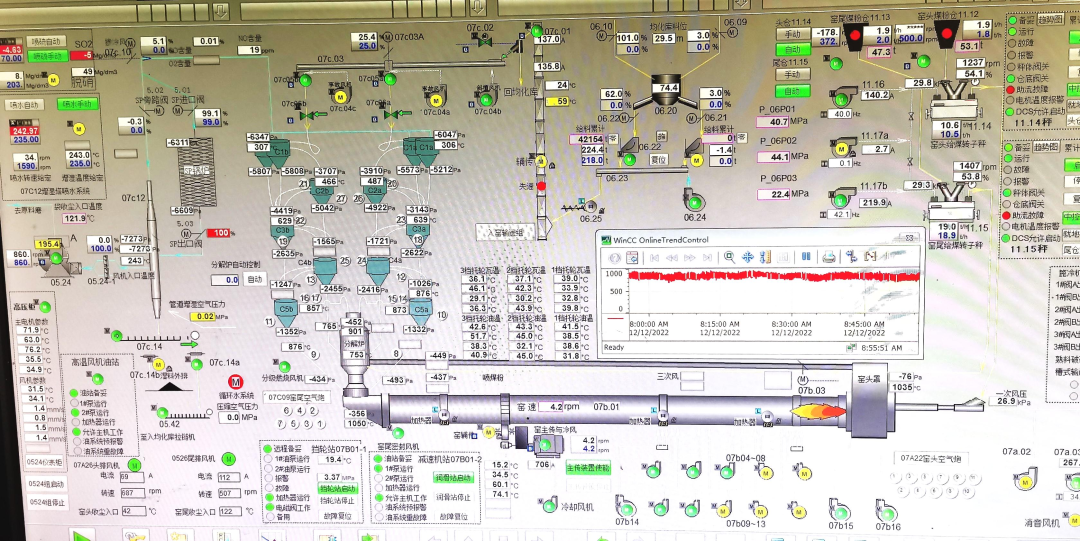Pause the trend update with Start/Stop icon
Viewport: 1080px width, 541px height.
click(805, 257)
